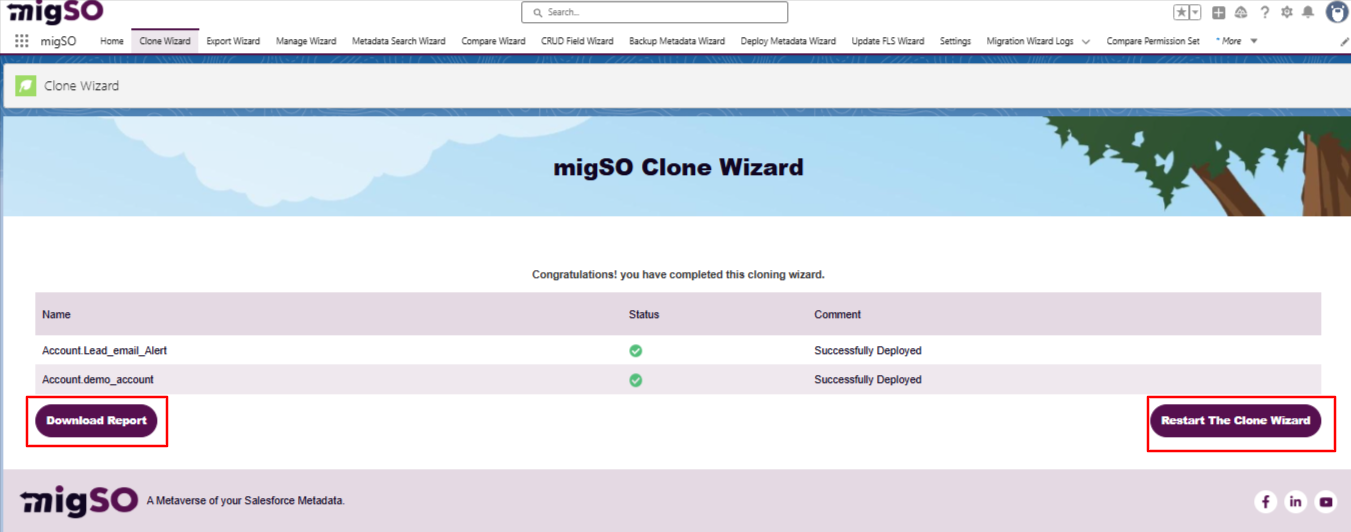Click Successfully Deployed comment for Account.demo_account

click(x=868, y=380)
